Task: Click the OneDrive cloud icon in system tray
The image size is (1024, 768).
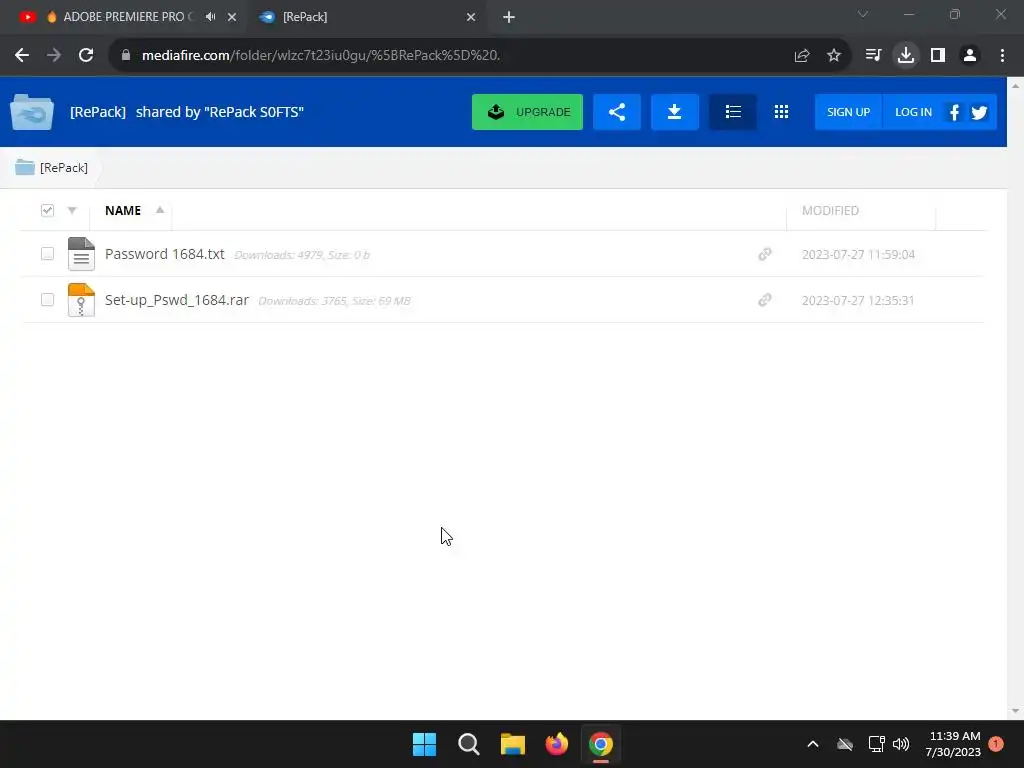Action: pos(845,744)
